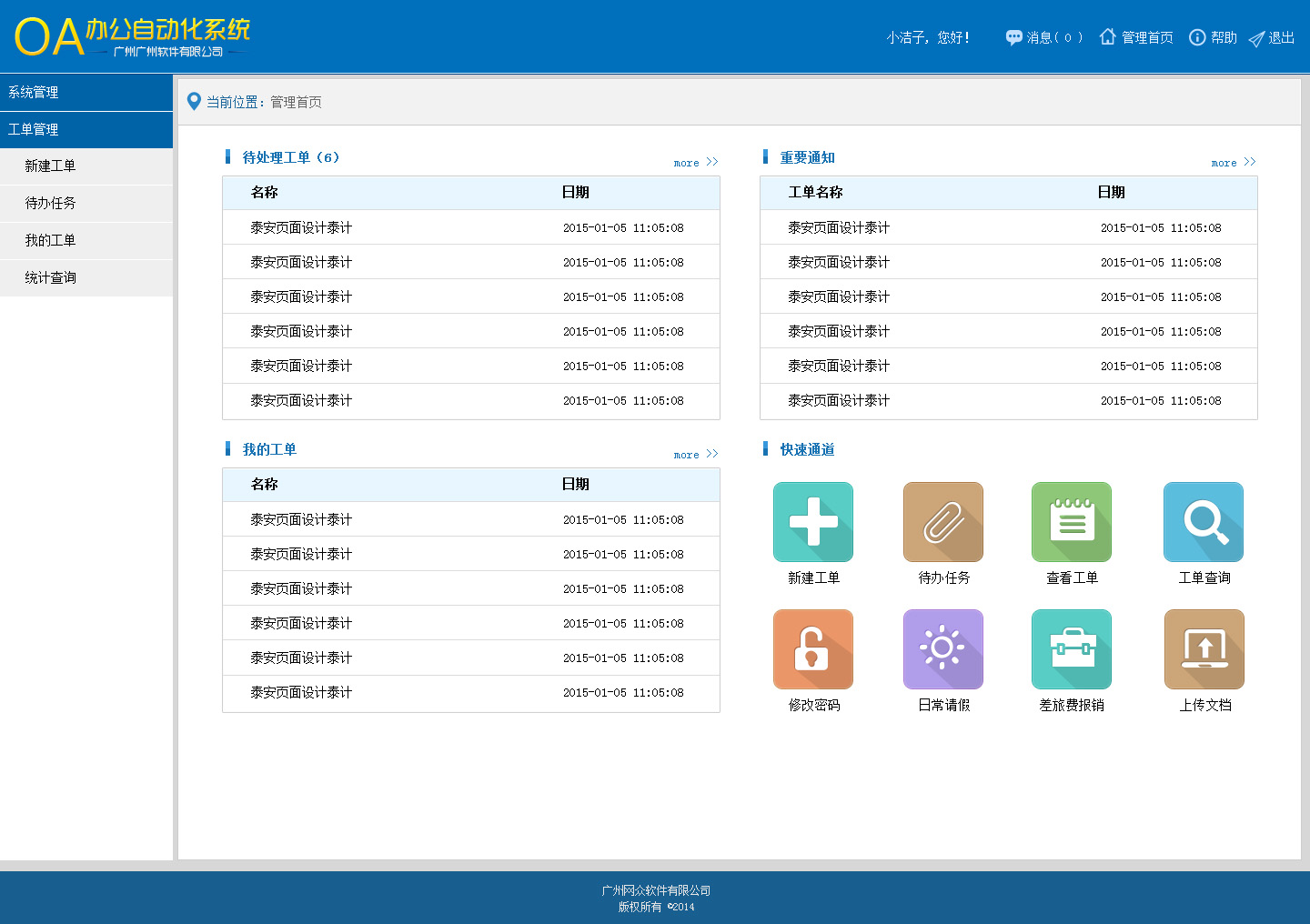Screen dimensions: 1310x924
Task: Open first row in 重要通知 table
Action: [839, 228]
